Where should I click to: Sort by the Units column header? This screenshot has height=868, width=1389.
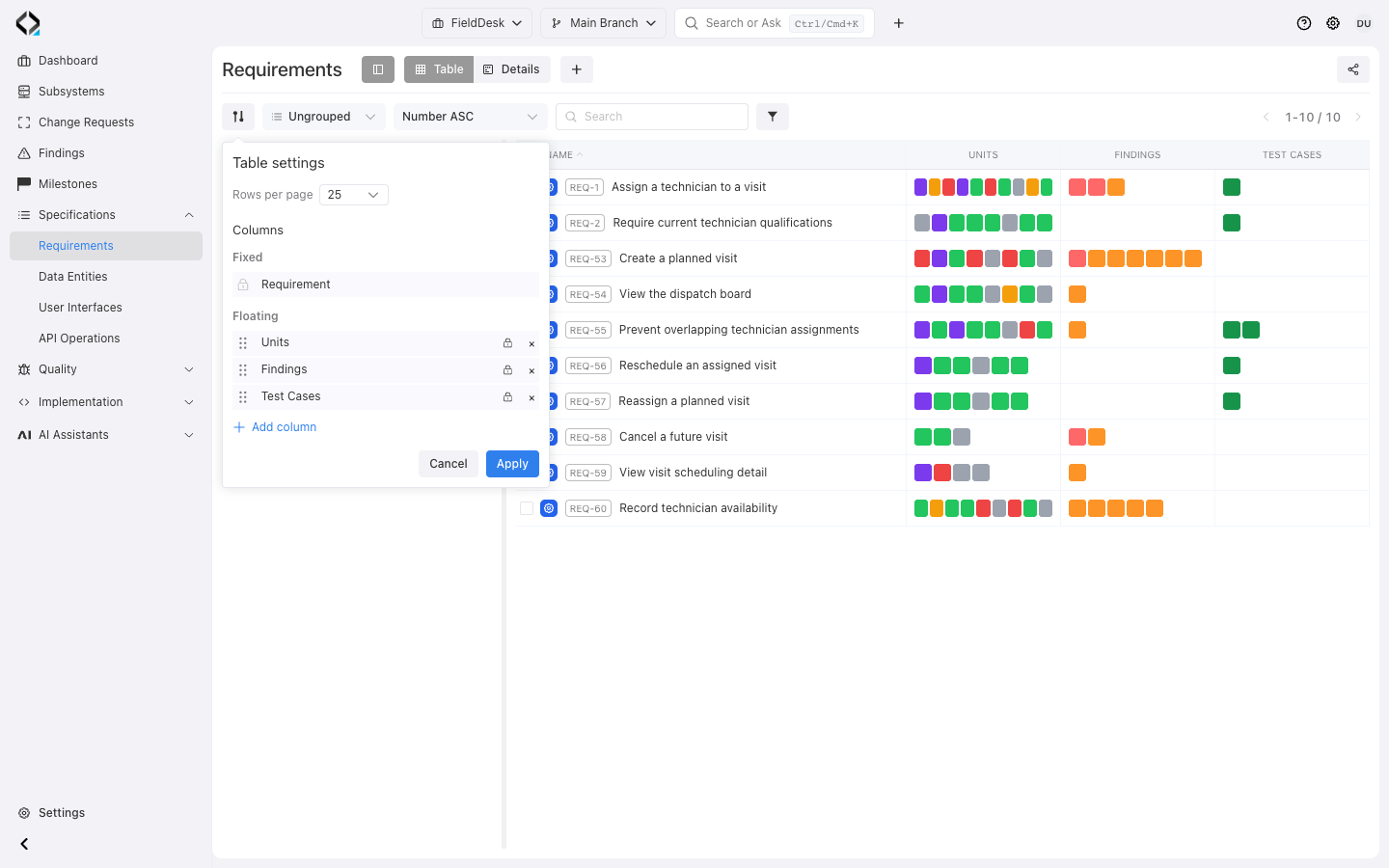pos(983,154)
